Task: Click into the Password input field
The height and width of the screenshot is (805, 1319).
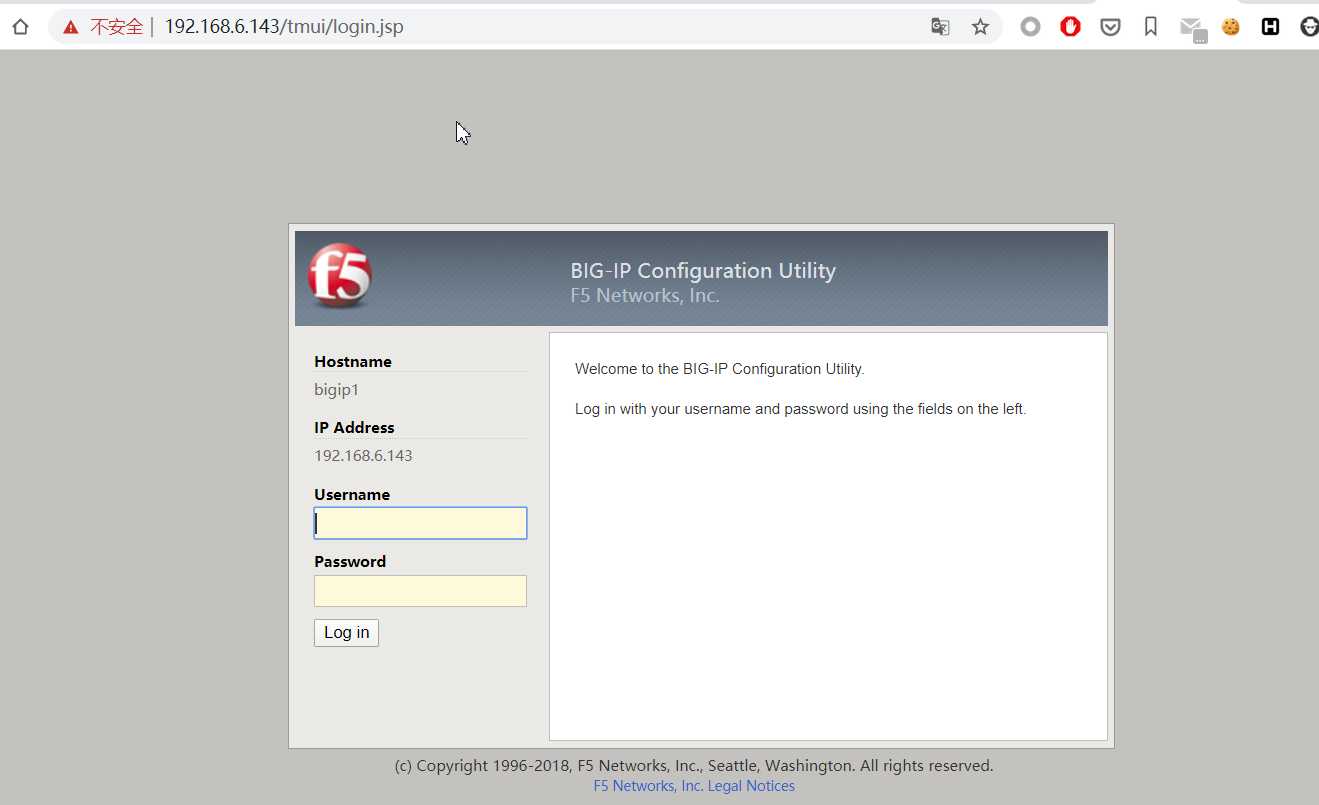Action: (420, 591)
